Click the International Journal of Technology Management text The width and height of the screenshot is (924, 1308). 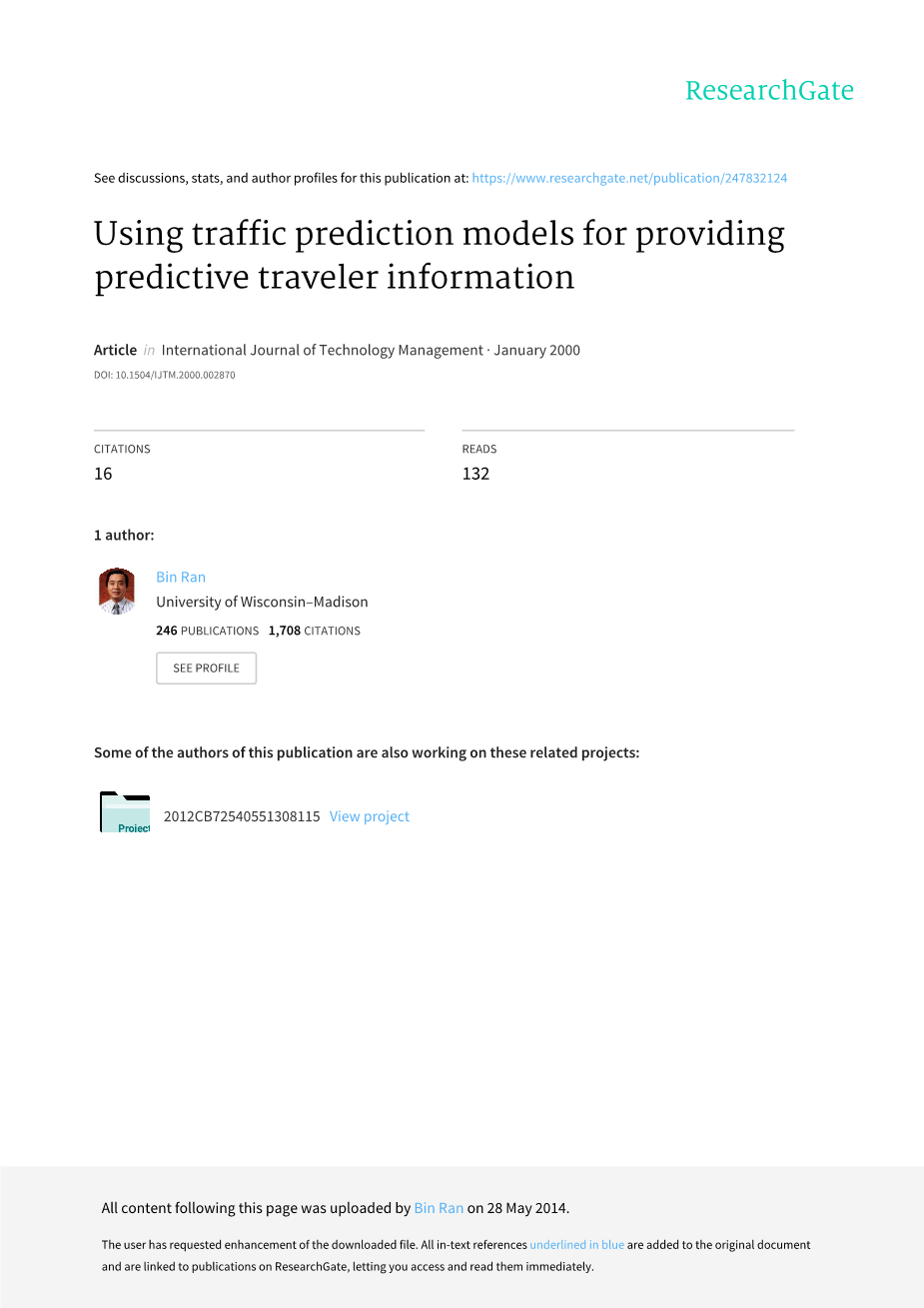322,350
